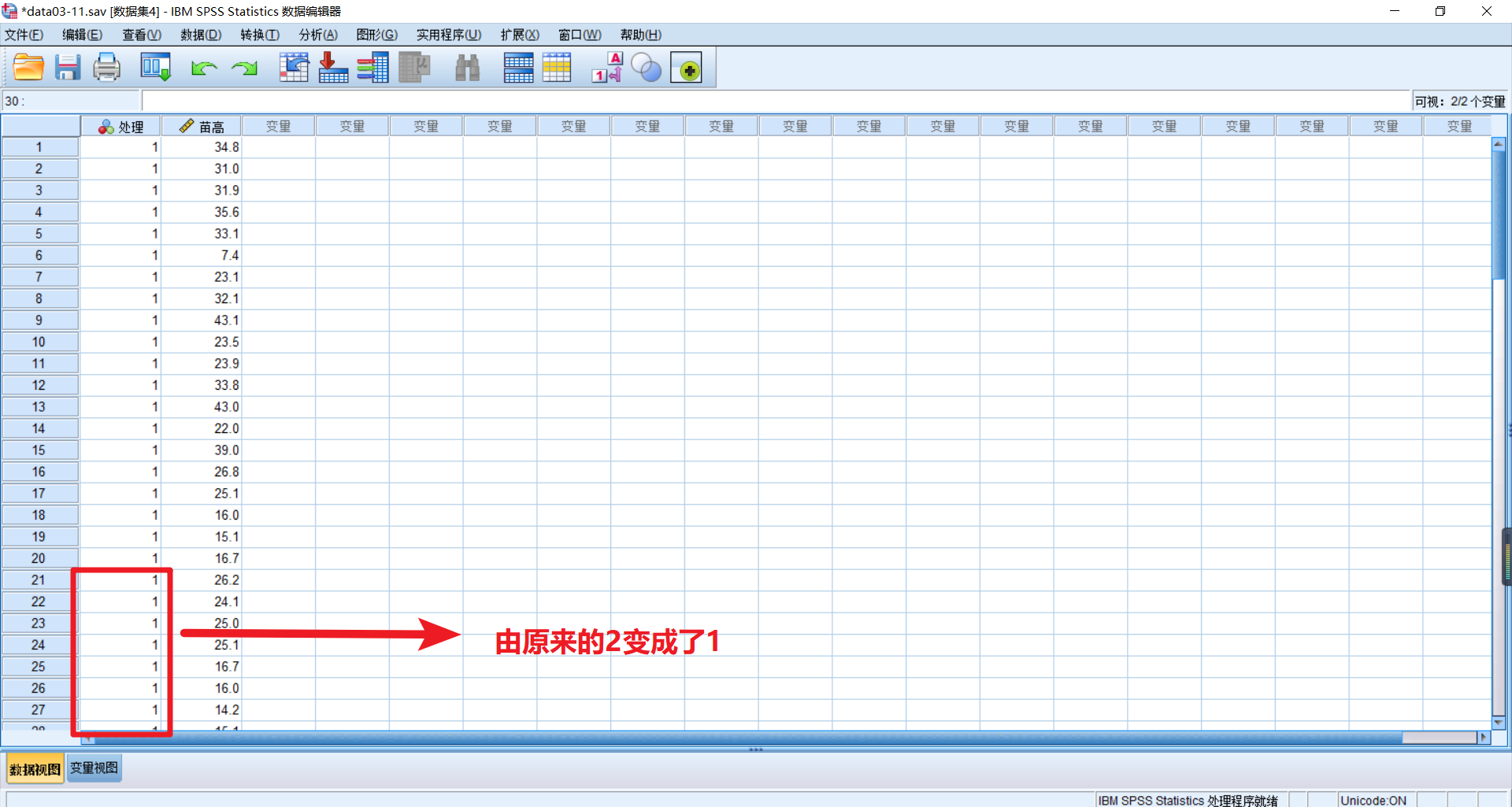
Task: Run descriptive statistics toolbar icon
Action: (414, 68)
